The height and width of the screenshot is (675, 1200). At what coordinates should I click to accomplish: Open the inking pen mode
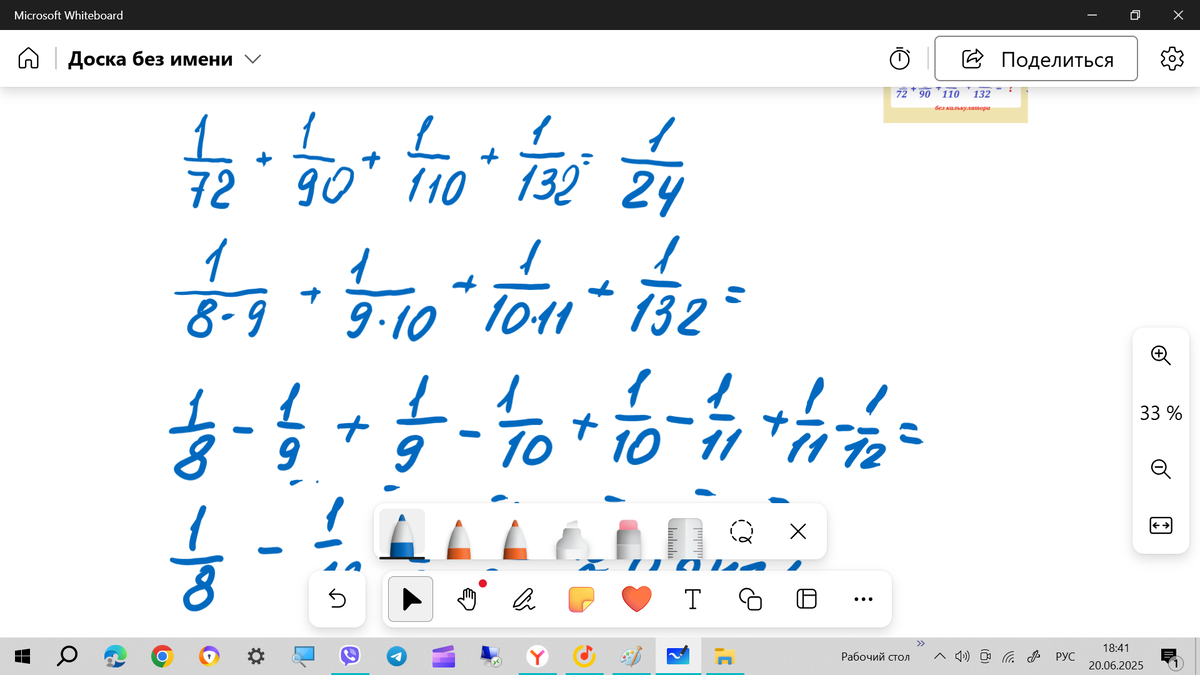524,599
